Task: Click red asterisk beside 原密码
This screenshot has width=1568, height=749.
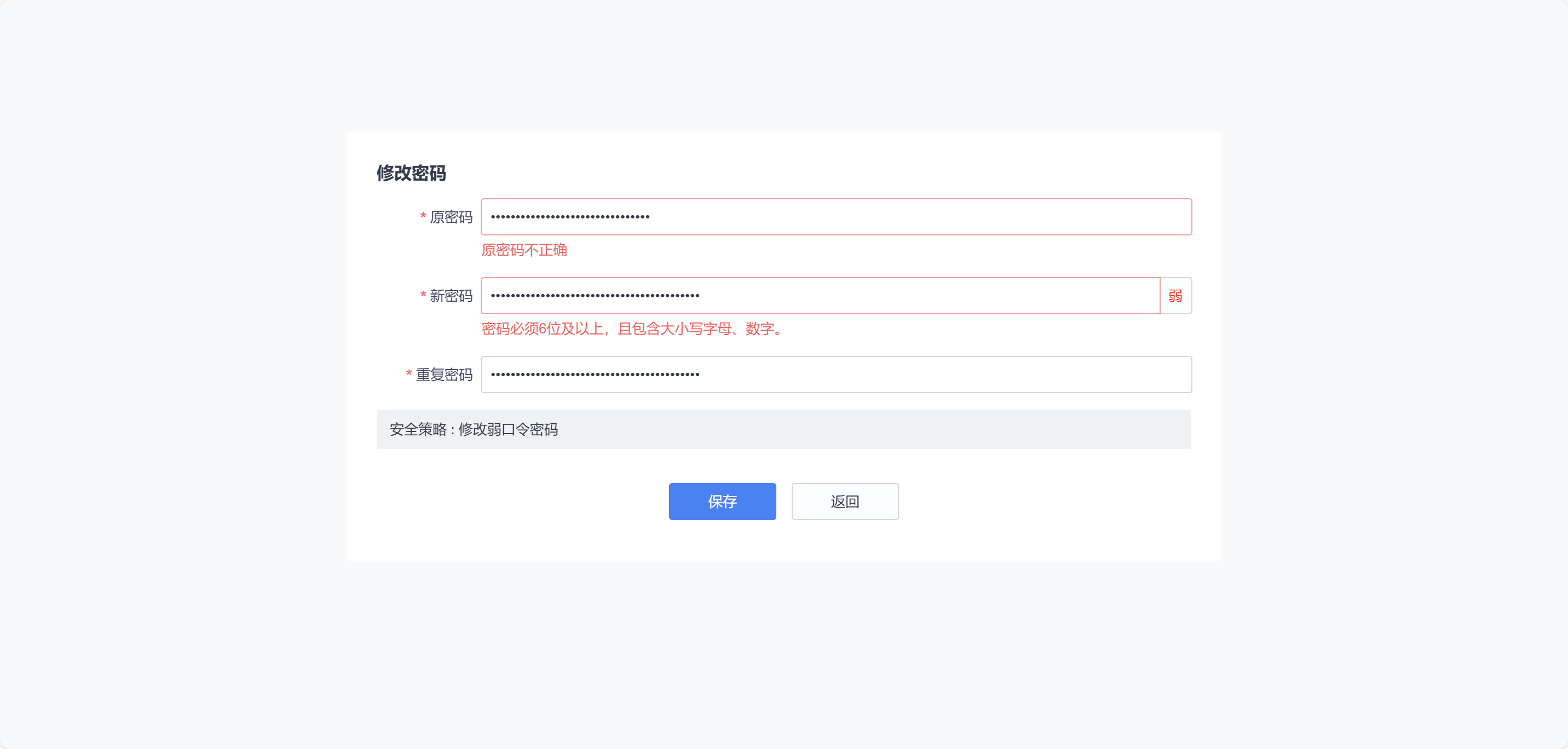Action: (x=423, y=216)
